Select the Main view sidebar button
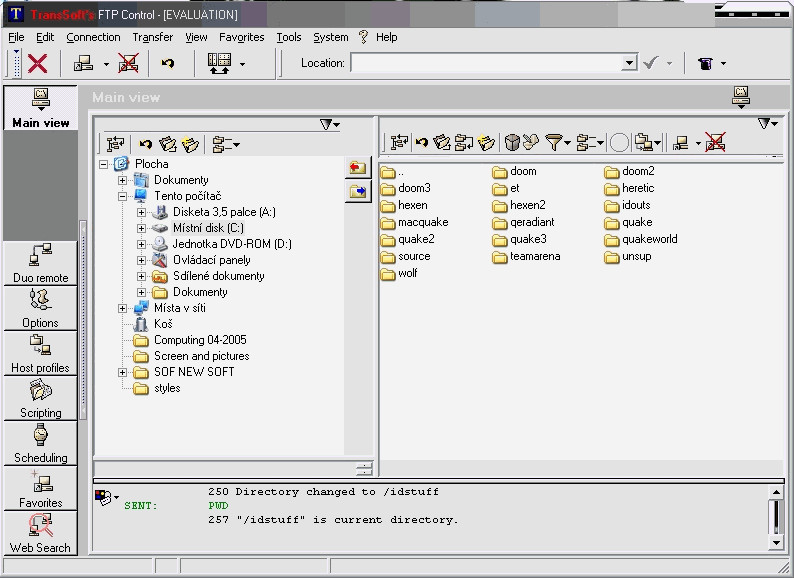The image size is (794, 578). point(41,108)
